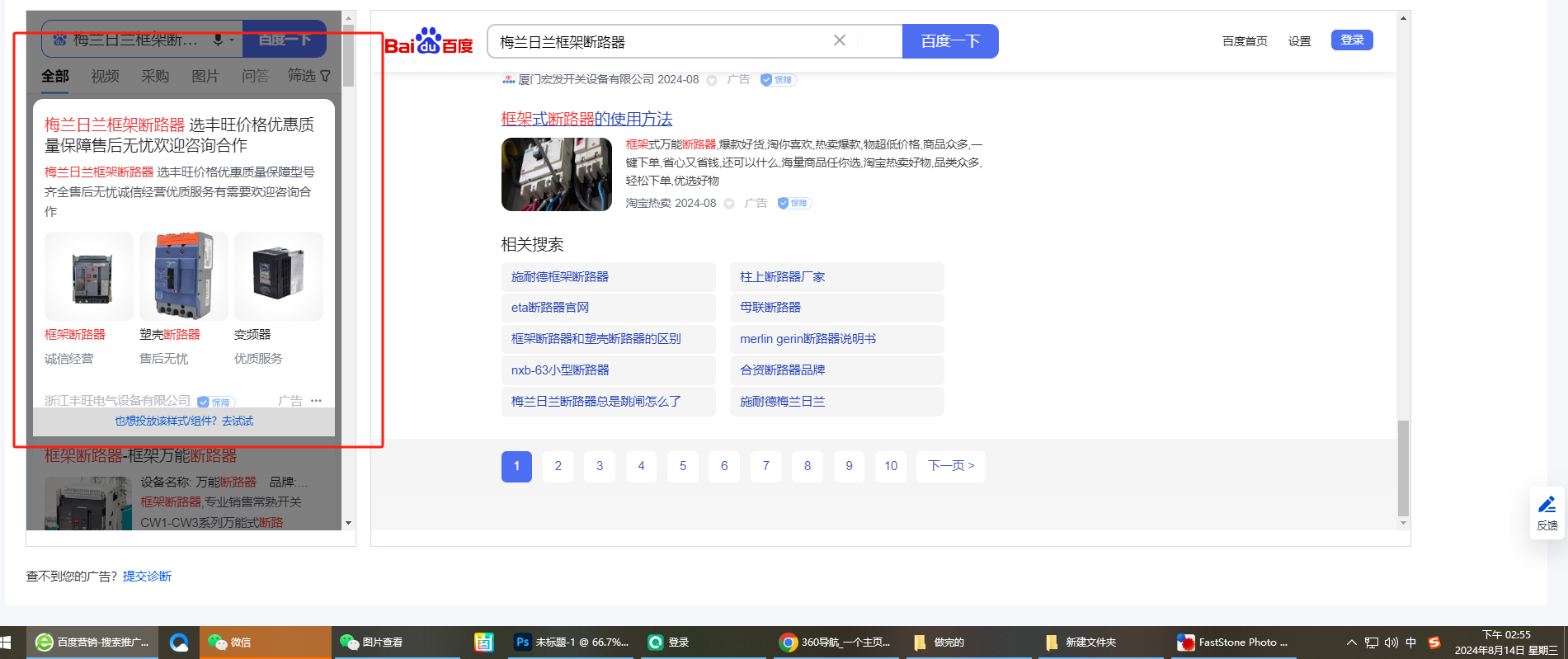This screenshot has height=659, width=1568.
Task: Click the 筛选 filter funnel icon
Action: point(326,76)
